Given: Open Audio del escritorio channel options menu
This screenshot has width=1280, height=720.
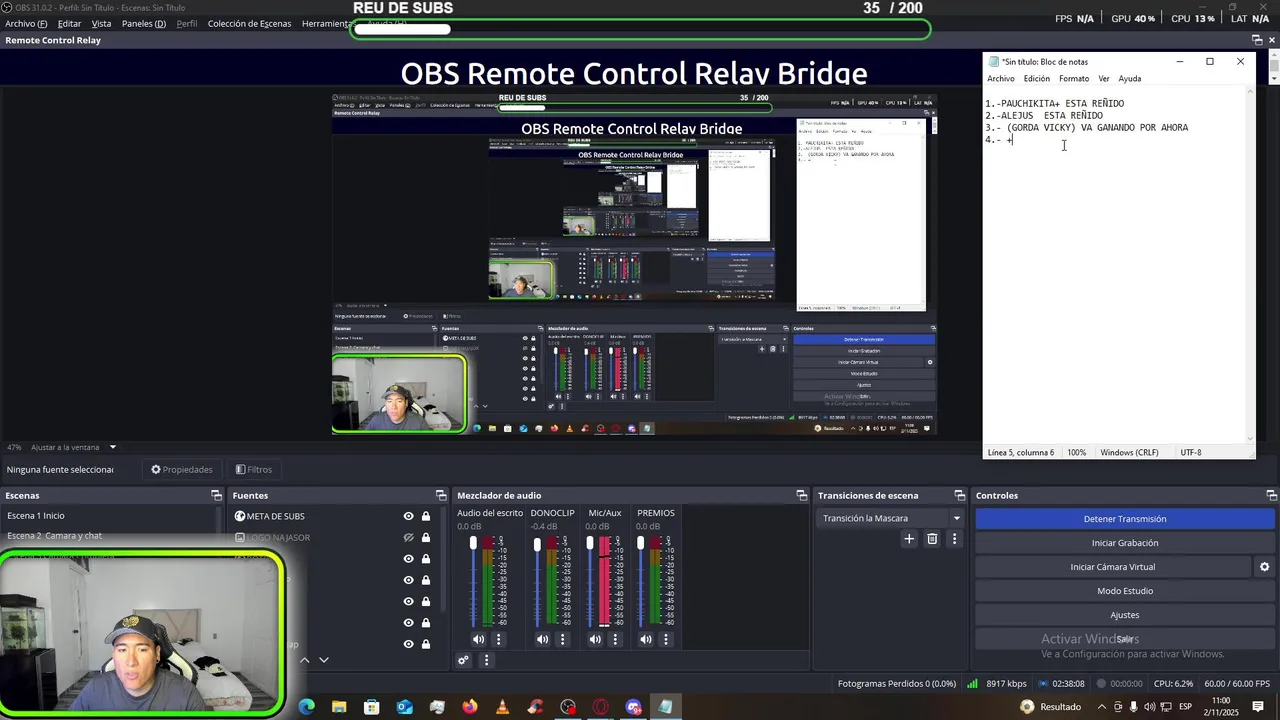Looking at the screenshot, I should 498,640.
